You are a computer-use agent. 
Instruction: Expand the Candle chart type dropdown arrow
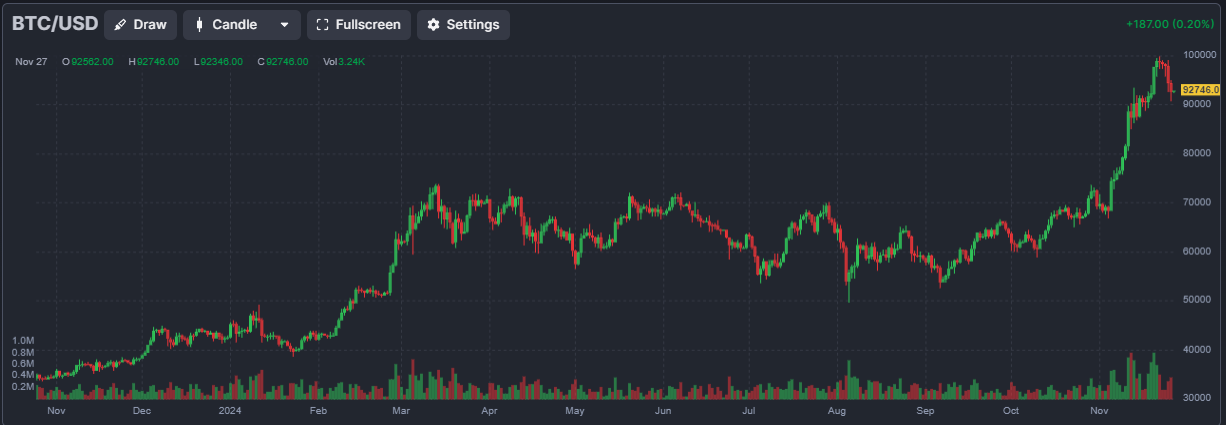click(x=284, y=25)
